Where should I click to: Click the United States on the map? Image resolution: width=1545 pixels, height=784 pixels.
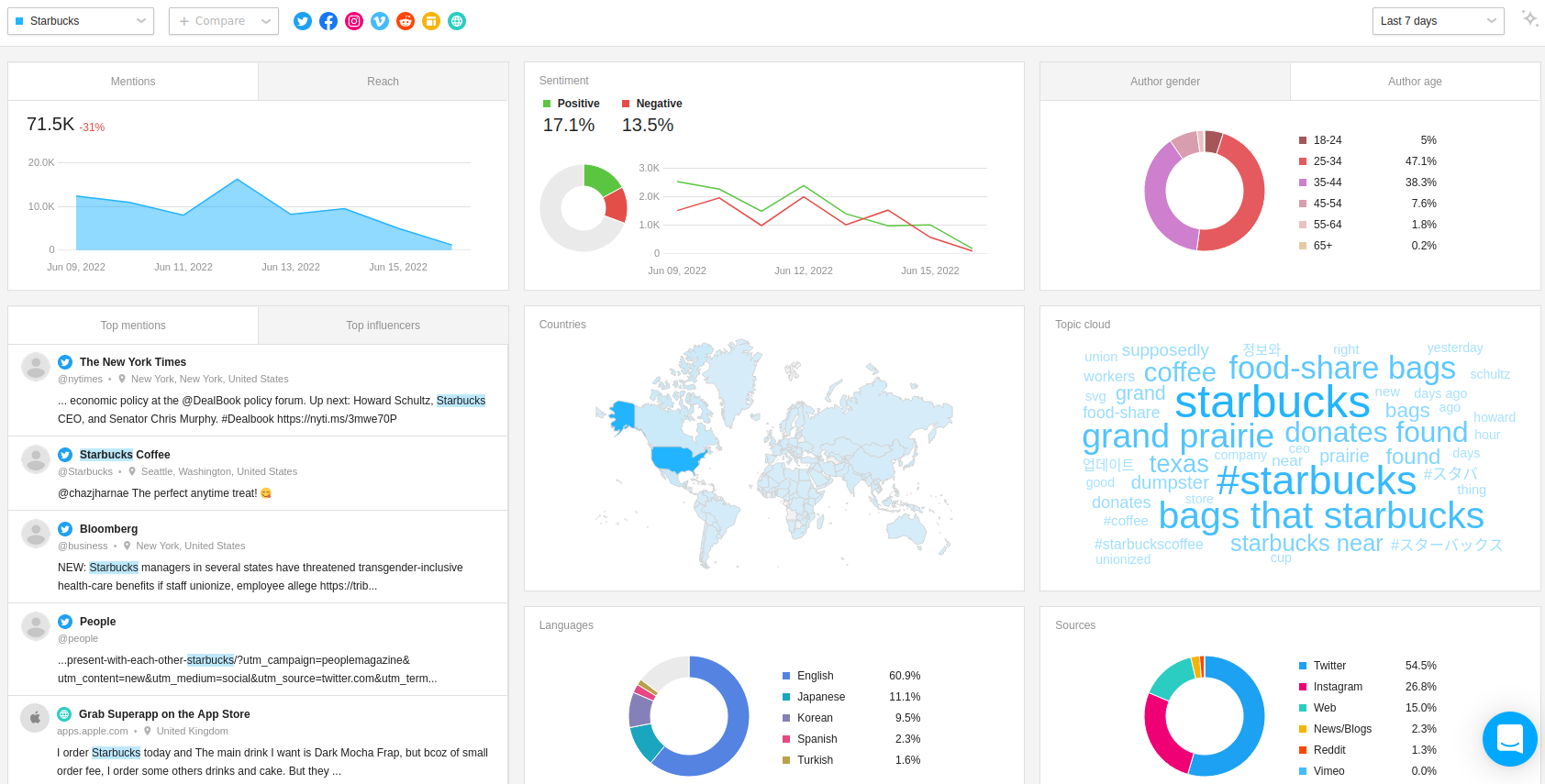click(677, 458)
